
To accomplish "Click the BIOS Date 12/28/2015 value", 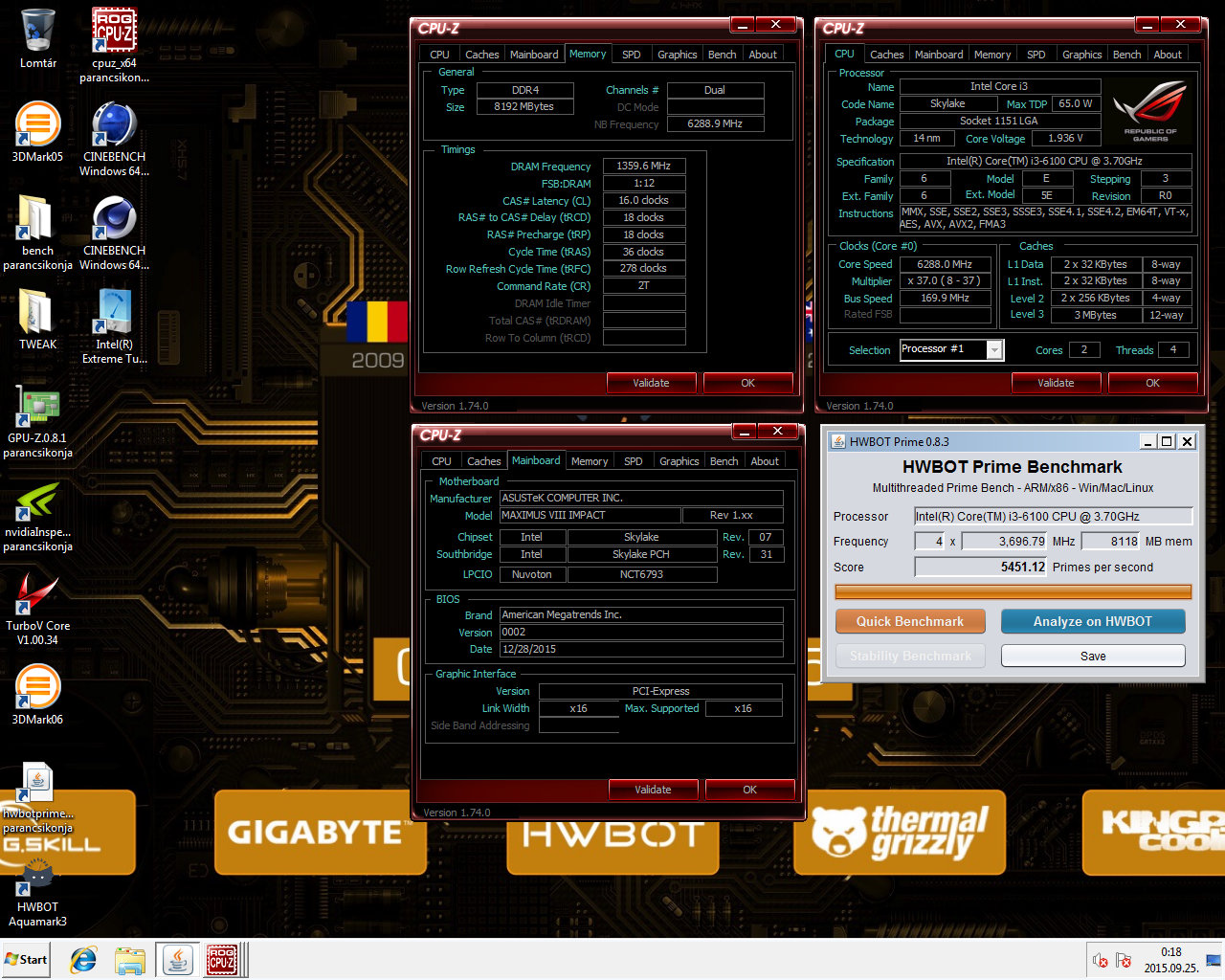I will (641, 649).
